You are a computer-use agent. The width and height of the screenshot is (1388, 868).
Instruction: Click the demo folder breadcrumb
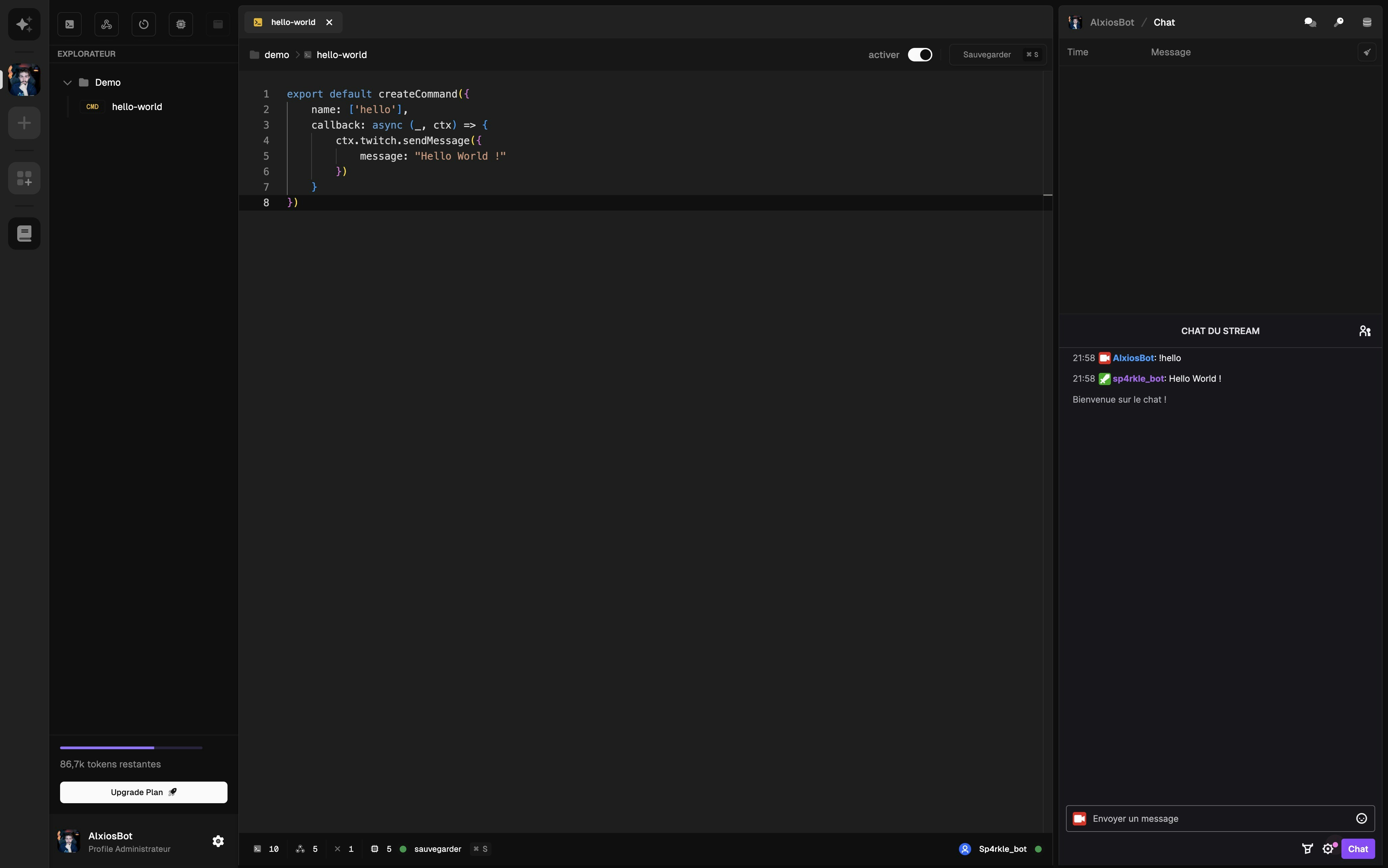[x=276, y=55]
